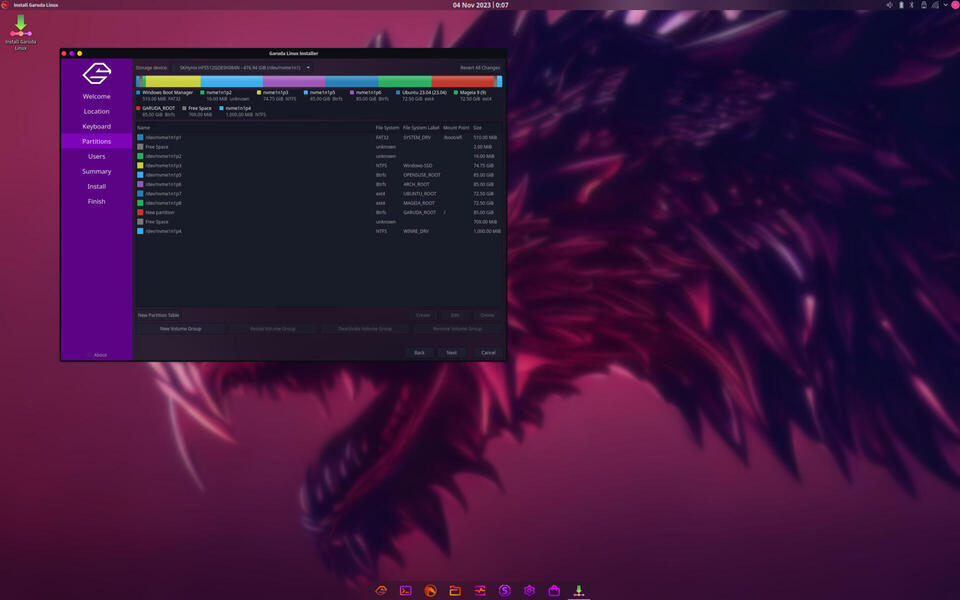Click the yellow segment of the partition bar
The height and width of the screenshot is (600, 960).
173,81
